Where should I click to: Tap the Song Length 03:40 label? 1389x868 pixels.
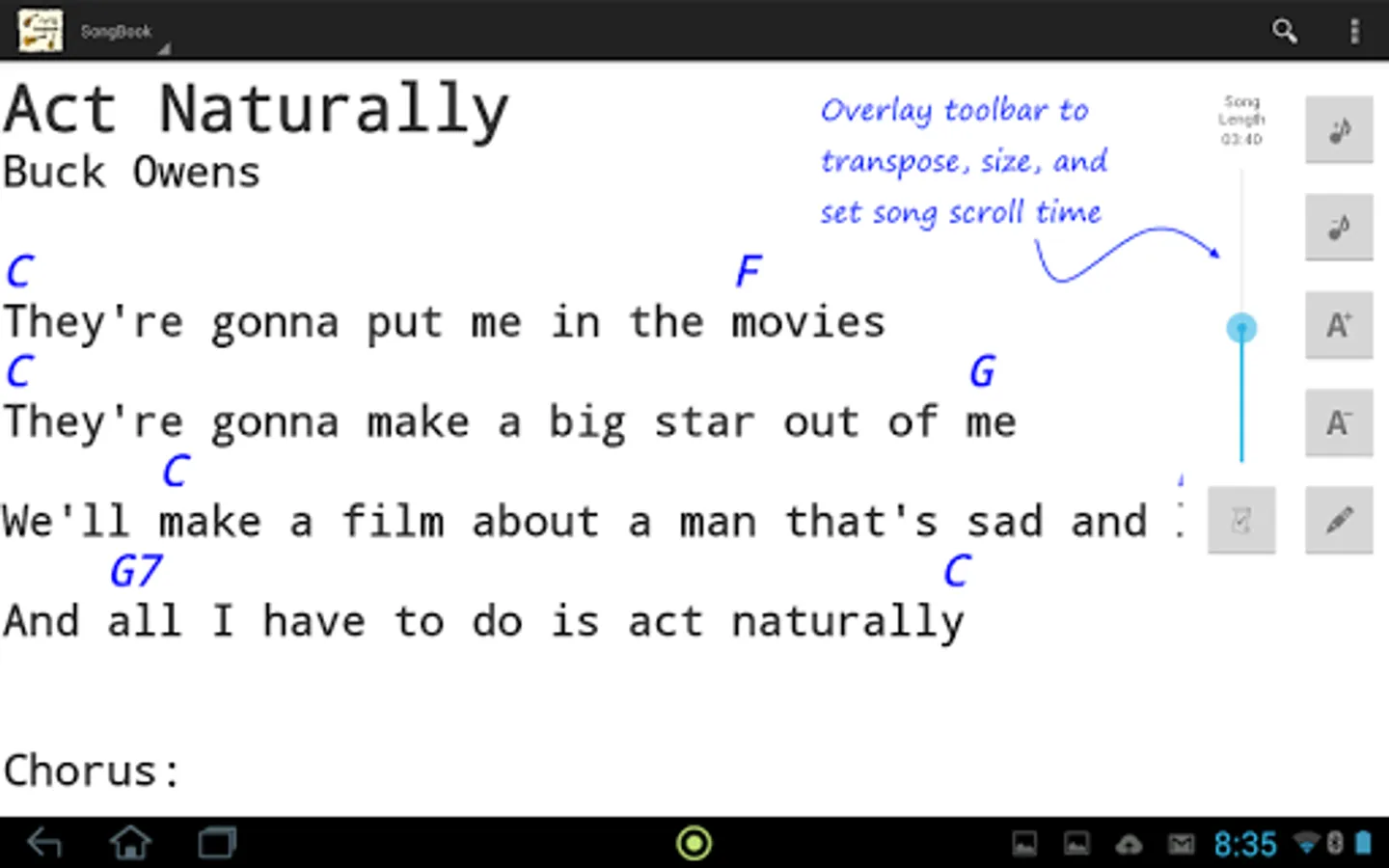(1241, 121)
